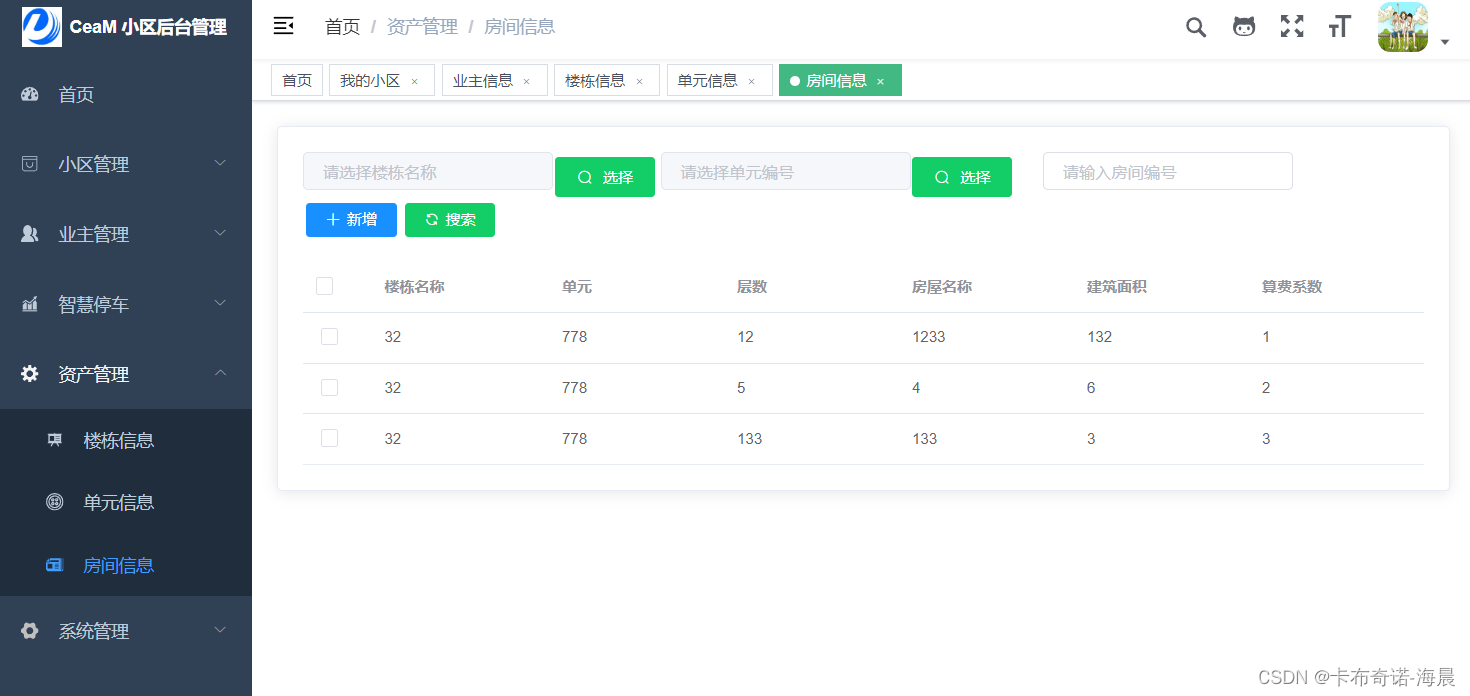Check the select-all checkbox in the table header
1470x696 pixels.
point(324,285)
